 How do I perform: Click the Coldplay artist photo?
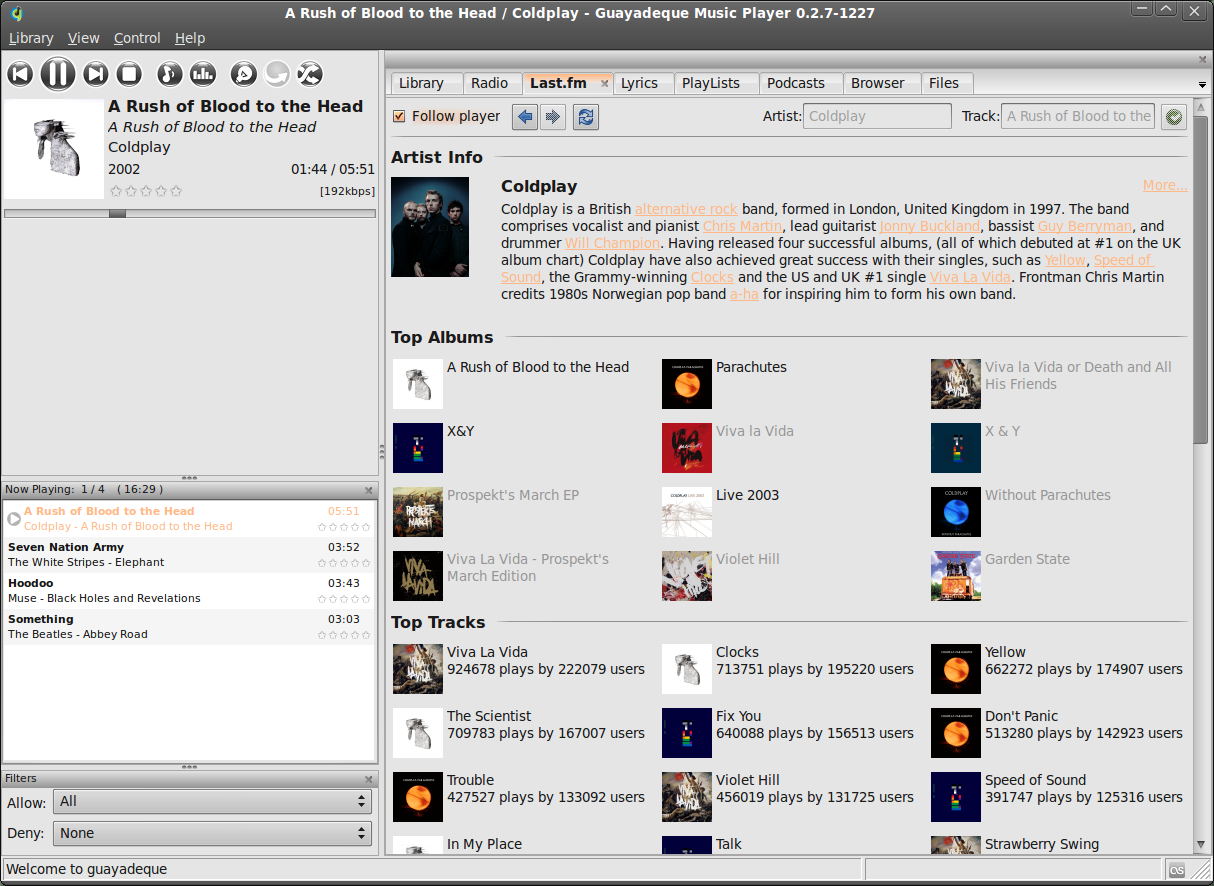click(x=430, y=227)
